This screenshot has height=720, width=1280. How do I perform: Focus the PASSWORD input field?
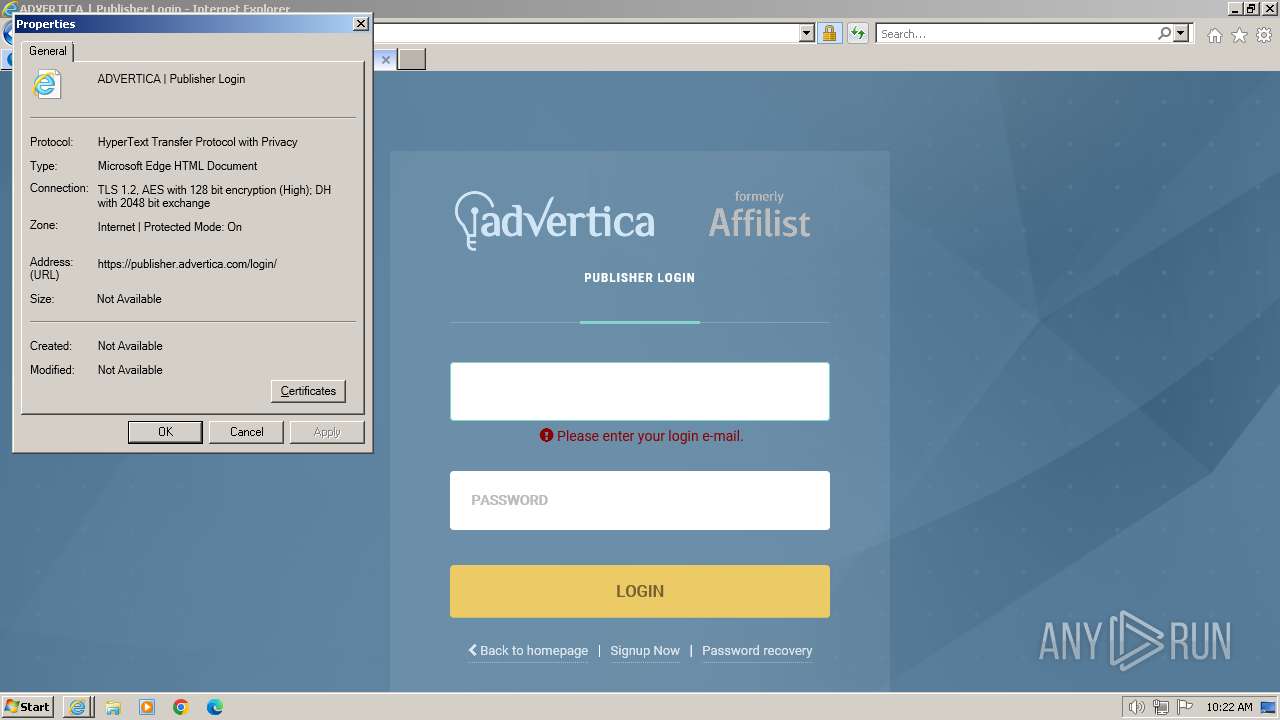click(x=640, y=500)
